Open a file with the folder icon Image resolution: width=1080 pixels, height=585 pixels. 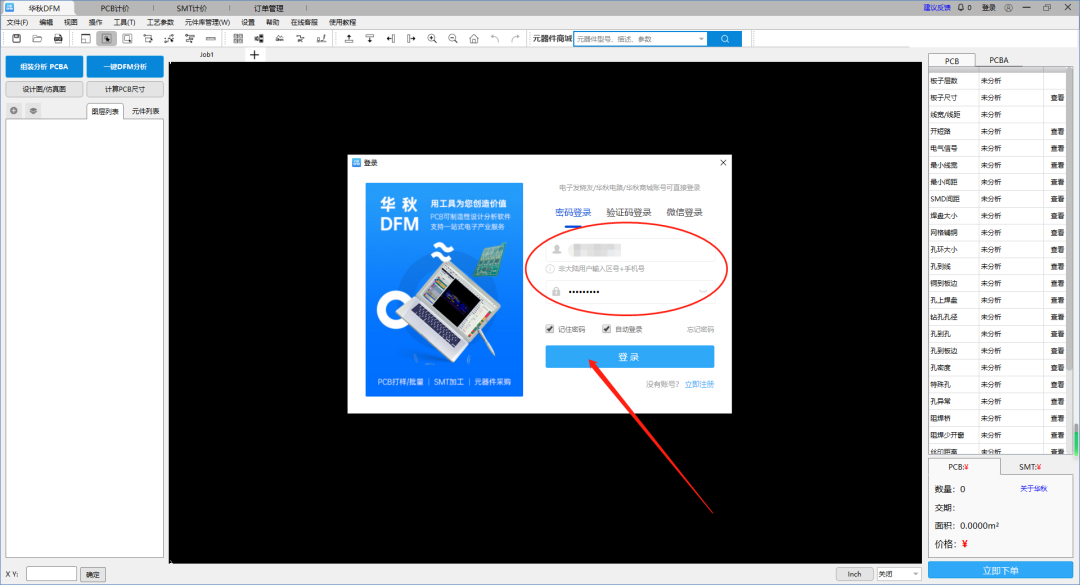point(37,39)
